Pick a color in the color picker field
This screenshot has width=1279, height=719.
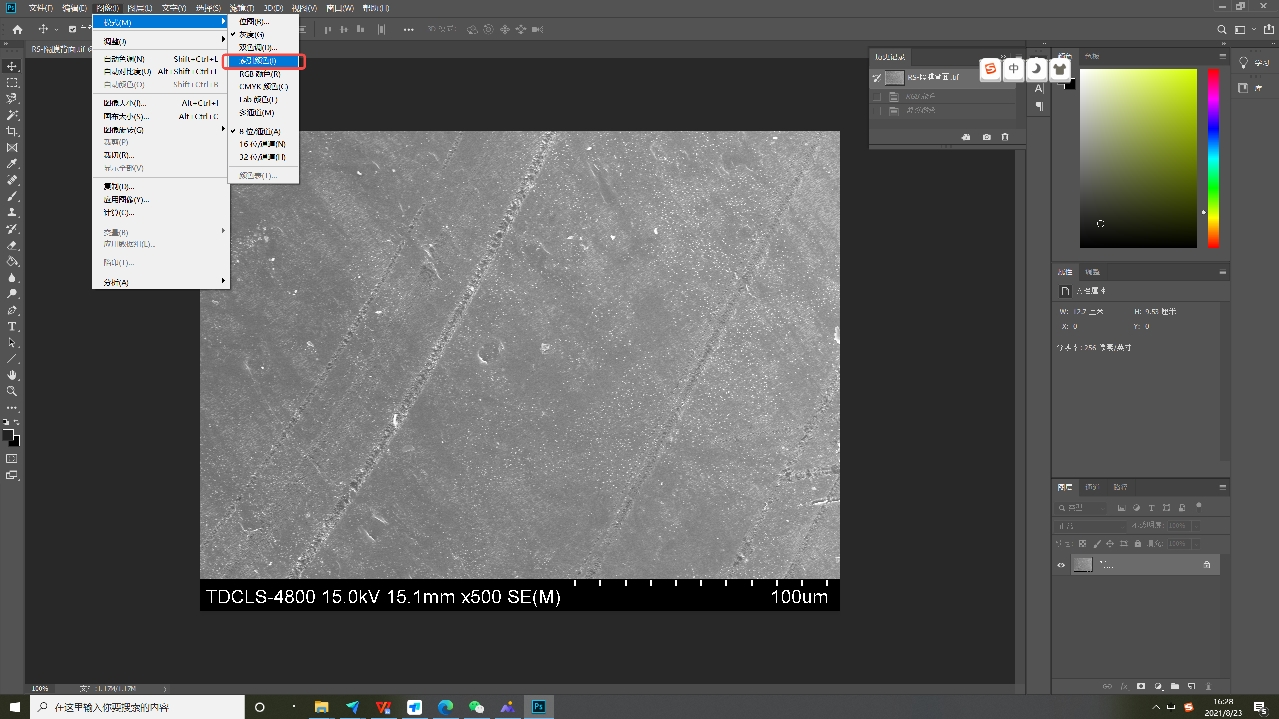tap(1138, 158)
